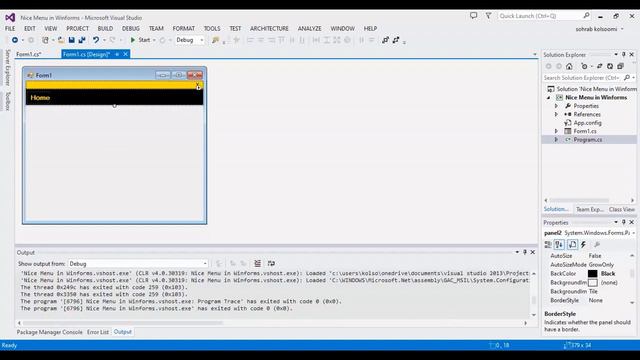Screen dimensions: 640x360
Task: Click the white BackgroundImage swatch
Action: point(592,283)
